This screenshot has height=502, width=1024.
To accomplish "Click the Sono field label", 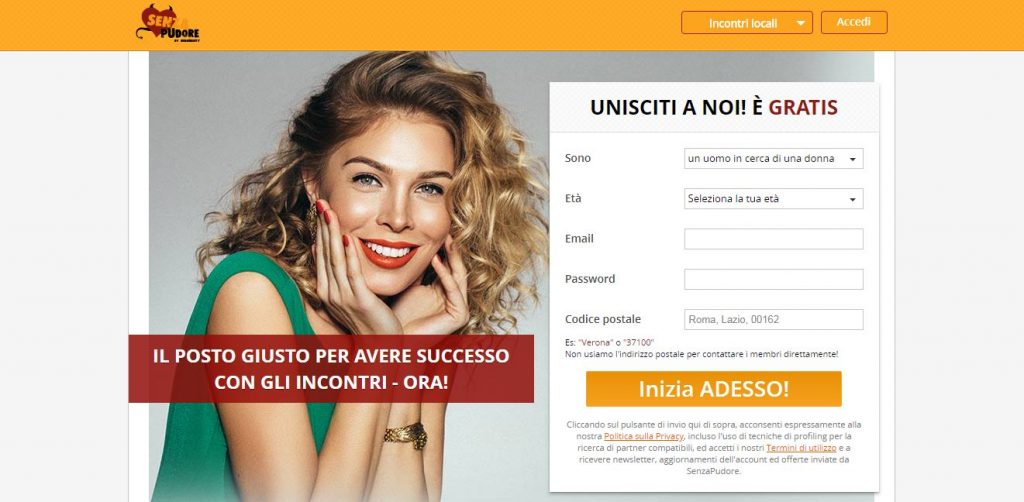I will coord(577,158).
